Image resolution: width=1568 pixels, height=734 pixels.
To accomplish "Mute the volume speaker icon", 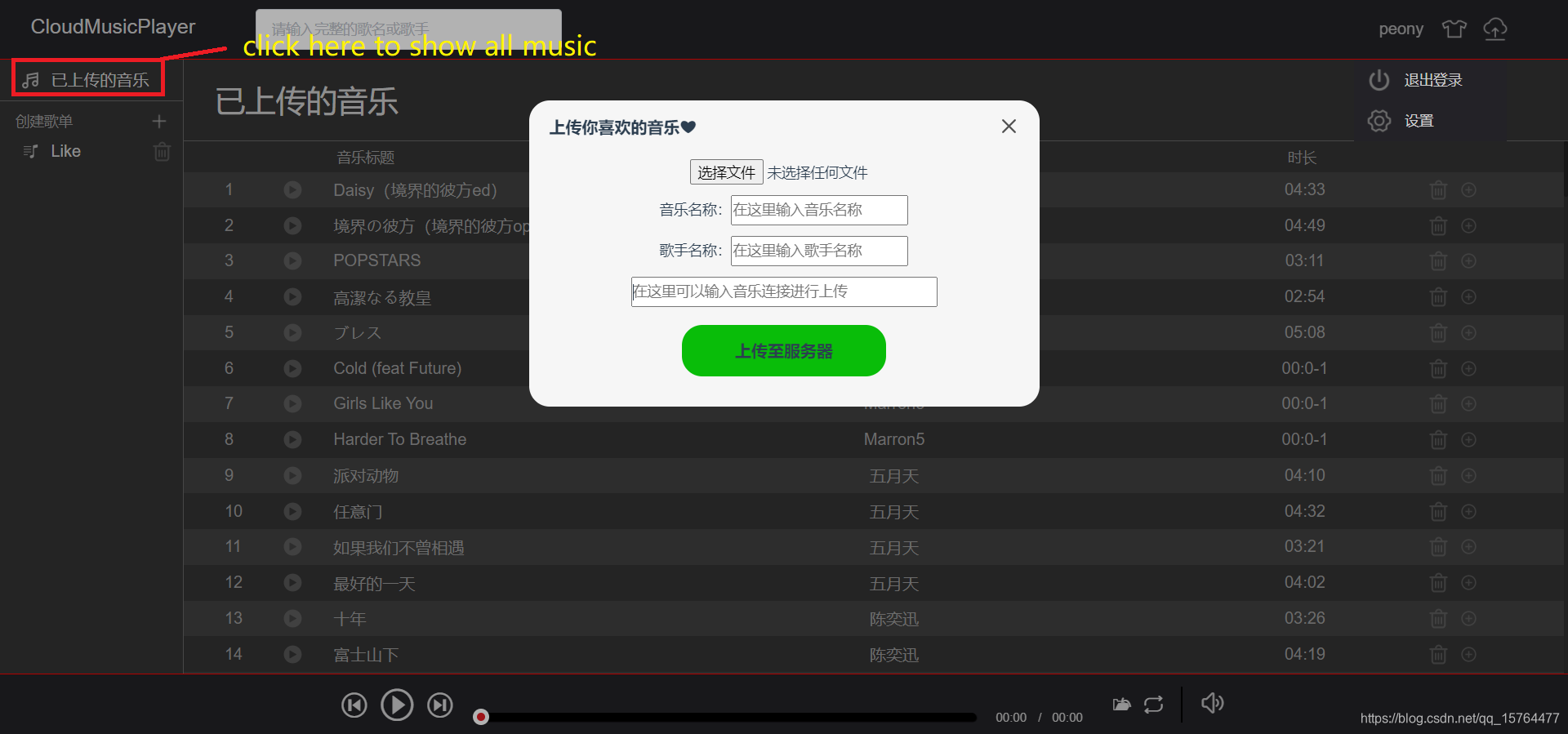I will pos(1212,703).
